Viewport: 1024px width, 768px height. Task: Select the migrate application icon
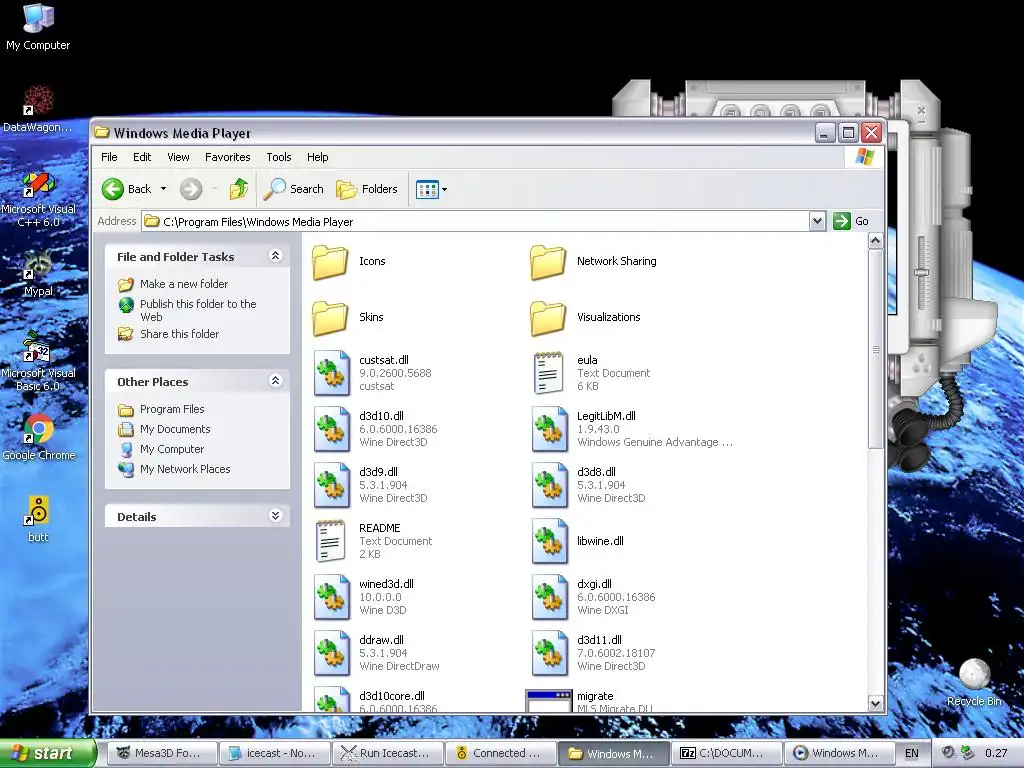tap(549, 701)
